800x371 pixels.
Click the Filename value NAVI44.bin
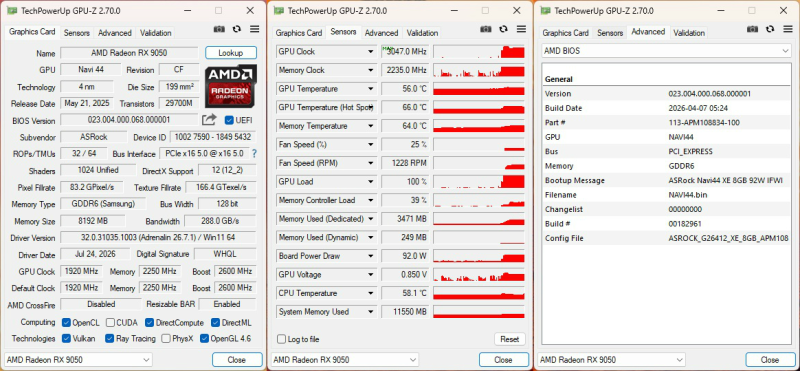[x=688, y=195]
